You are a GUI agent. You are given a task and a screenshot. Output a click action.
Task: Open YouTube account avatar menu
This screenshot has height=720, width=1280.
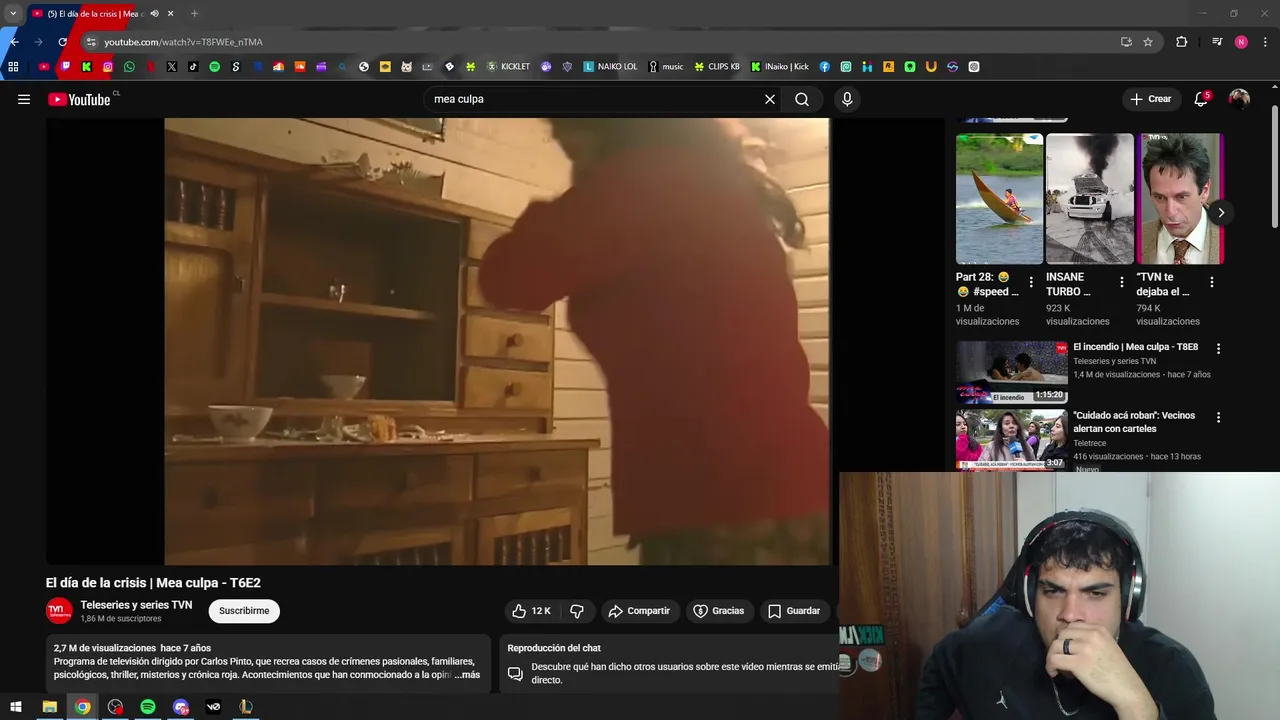[x=1239, y=99]
